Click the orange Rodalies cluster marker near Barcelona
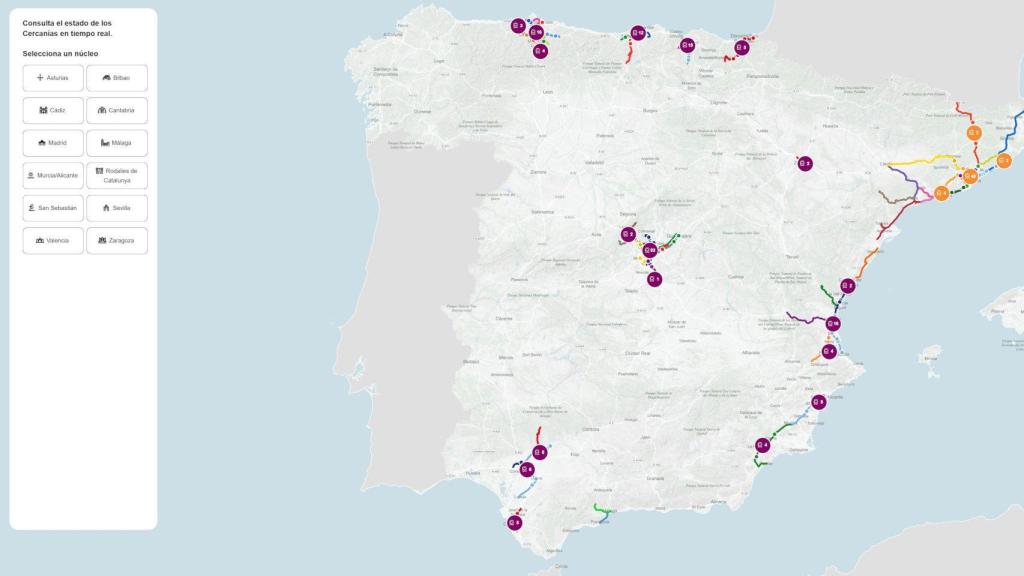Screen dimensions: 1024x576 (971, 175)
